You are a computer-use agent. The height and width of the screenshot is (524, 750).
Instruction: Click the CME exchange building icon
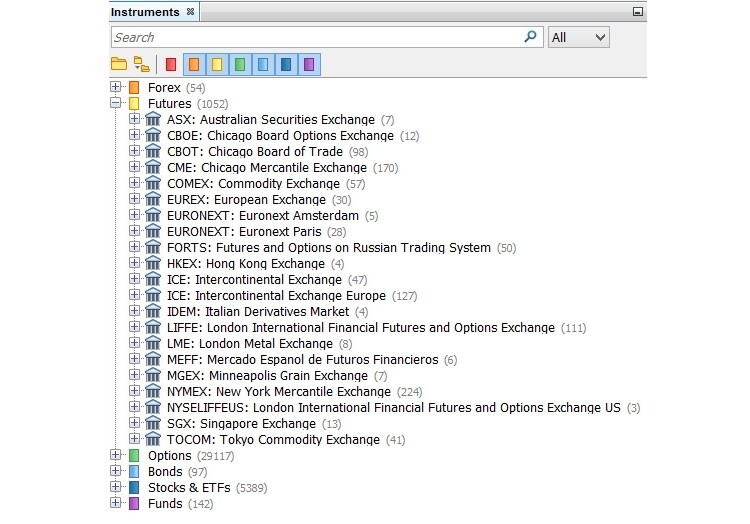coord(153,167)
